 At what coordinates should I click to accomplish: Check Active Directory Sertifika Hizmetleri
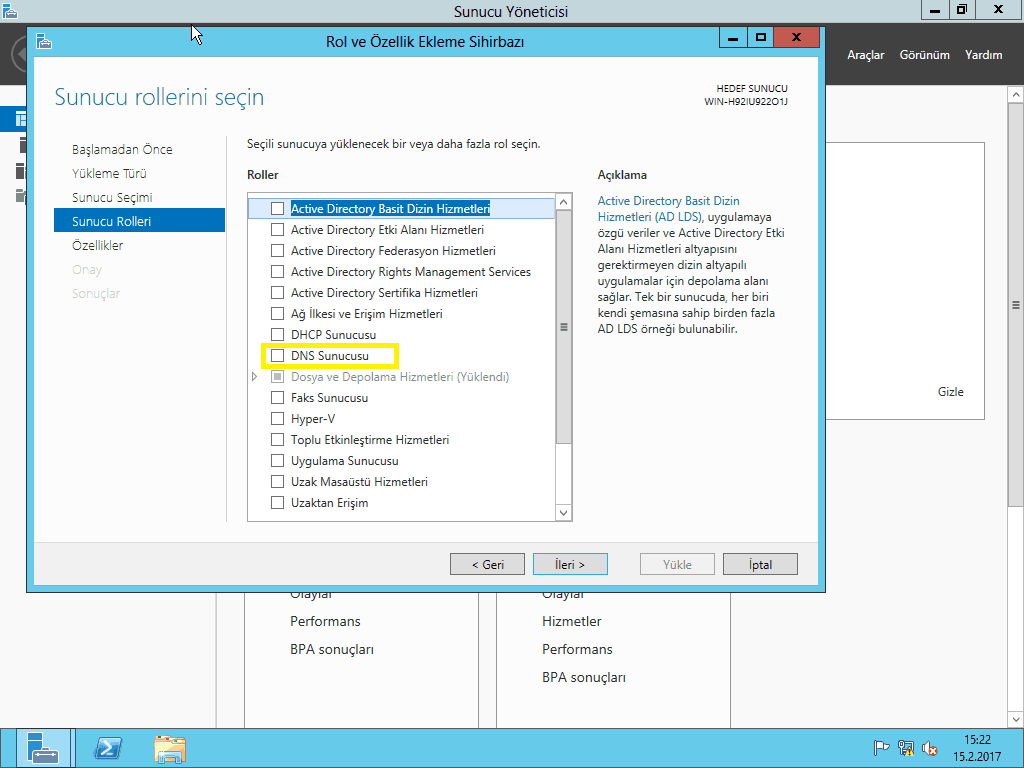click(278, 293)
